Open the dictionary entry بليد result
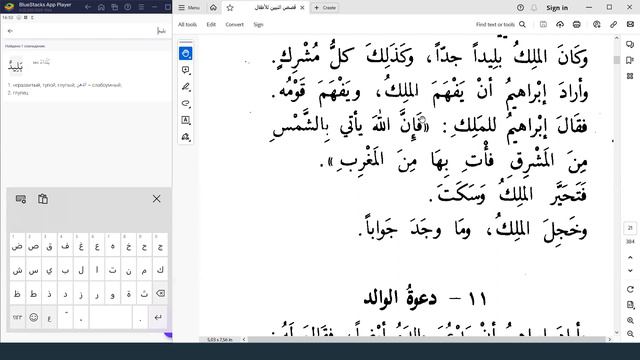The image size is (640, 360). pyautogui.click(x=86, y=76)
